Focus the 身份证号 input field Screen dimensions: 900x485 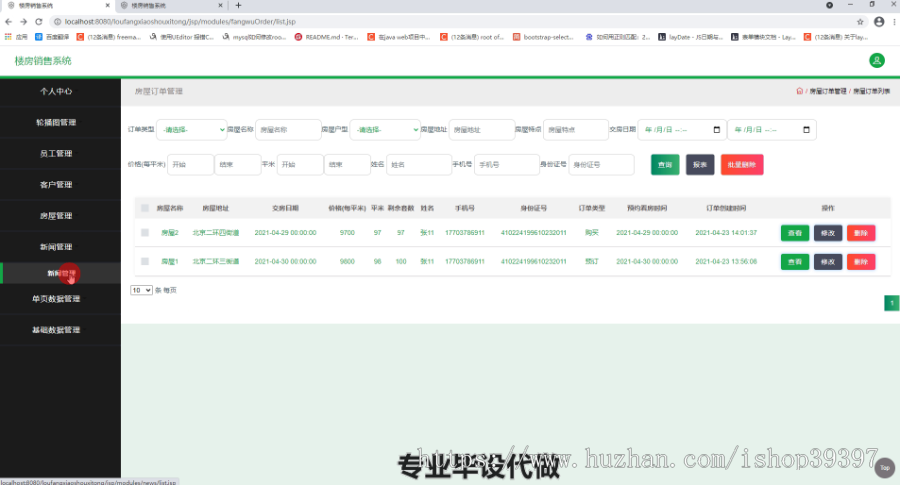[602, 165]
